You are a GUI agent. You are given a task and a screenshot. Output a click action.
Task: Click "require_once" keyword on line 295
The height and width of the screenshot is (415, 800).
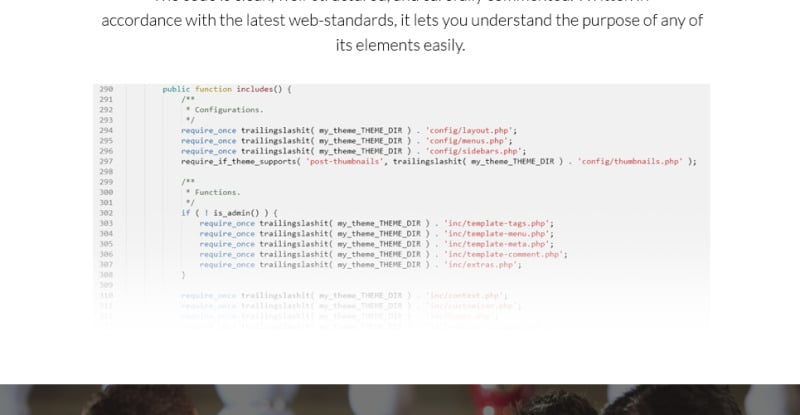click(209, 141)
